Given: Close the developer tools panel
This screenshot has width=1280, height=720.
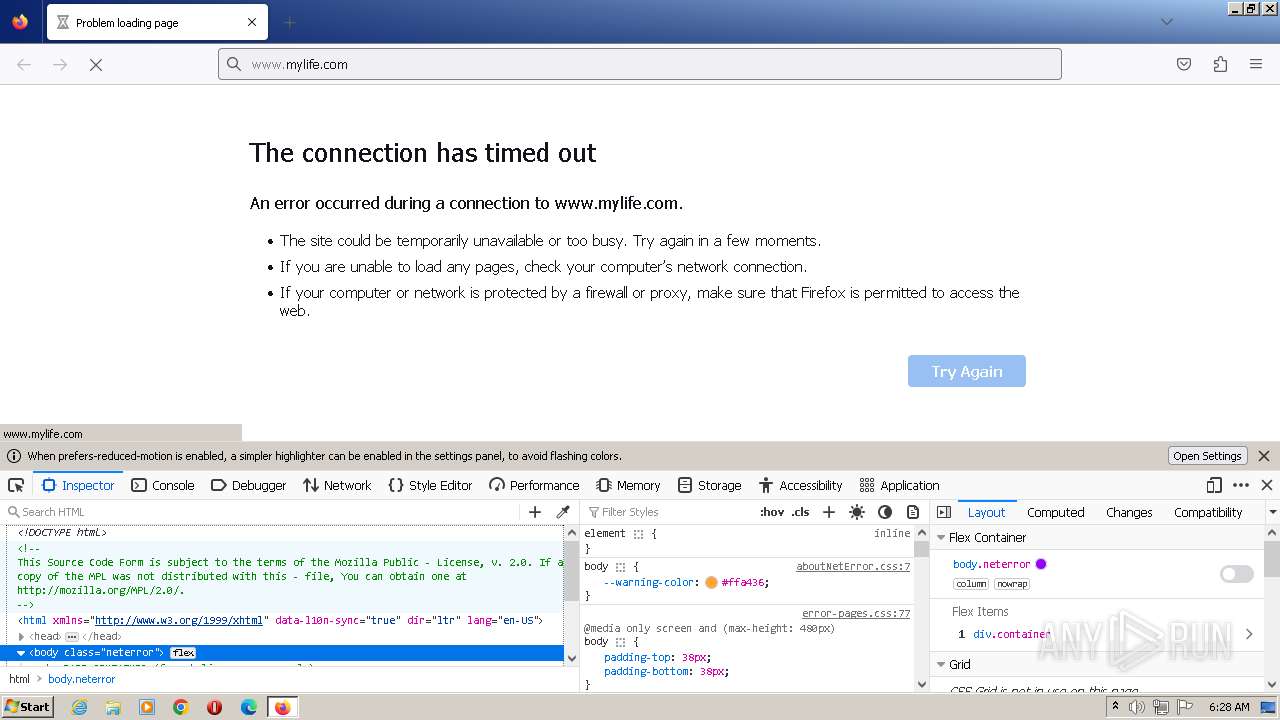Looking at the screenshot, I should (1267, 485).
